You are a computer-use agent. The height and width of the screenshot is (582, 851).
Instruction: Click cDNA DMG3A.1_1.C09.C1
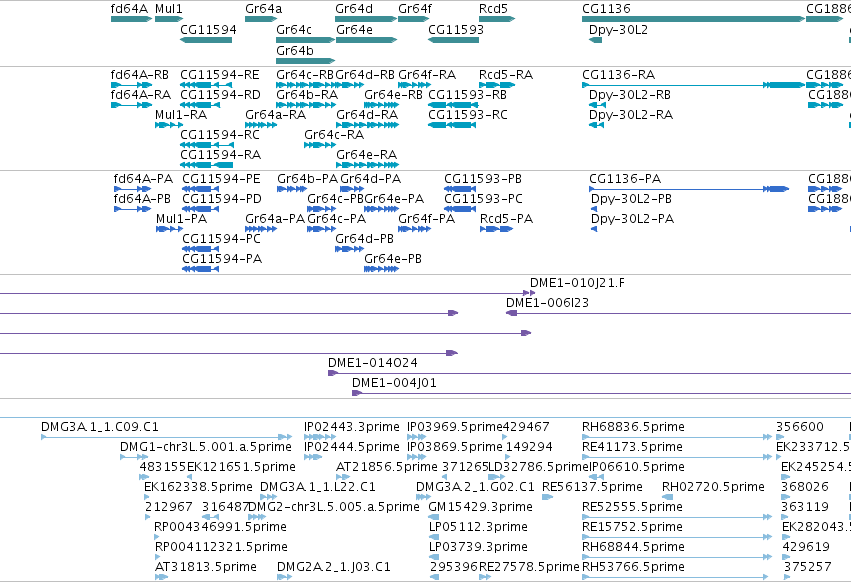tap(100, 427)
